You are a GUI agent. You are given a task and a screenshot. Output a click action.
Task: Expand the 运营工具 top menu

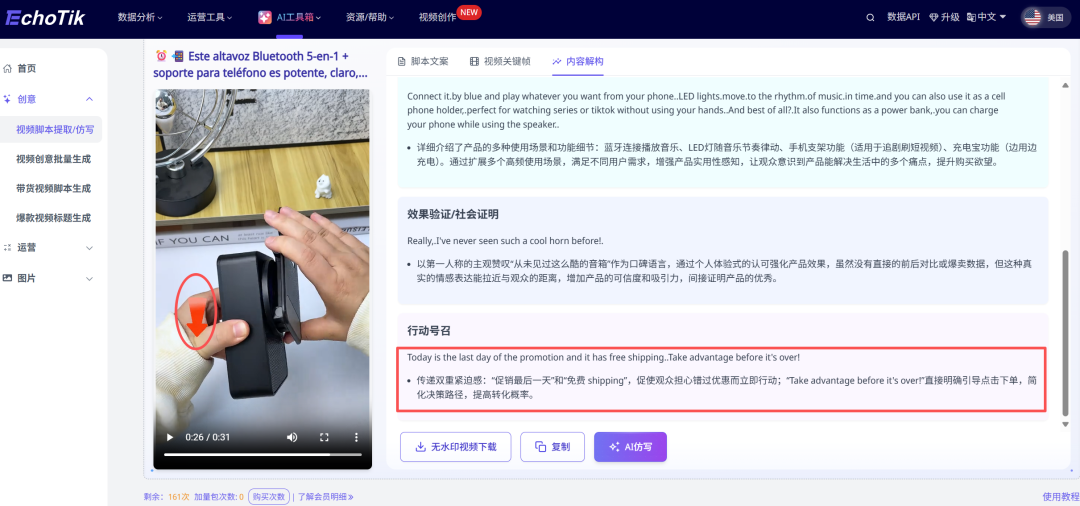pyautogui.click(x=213, y=17)
